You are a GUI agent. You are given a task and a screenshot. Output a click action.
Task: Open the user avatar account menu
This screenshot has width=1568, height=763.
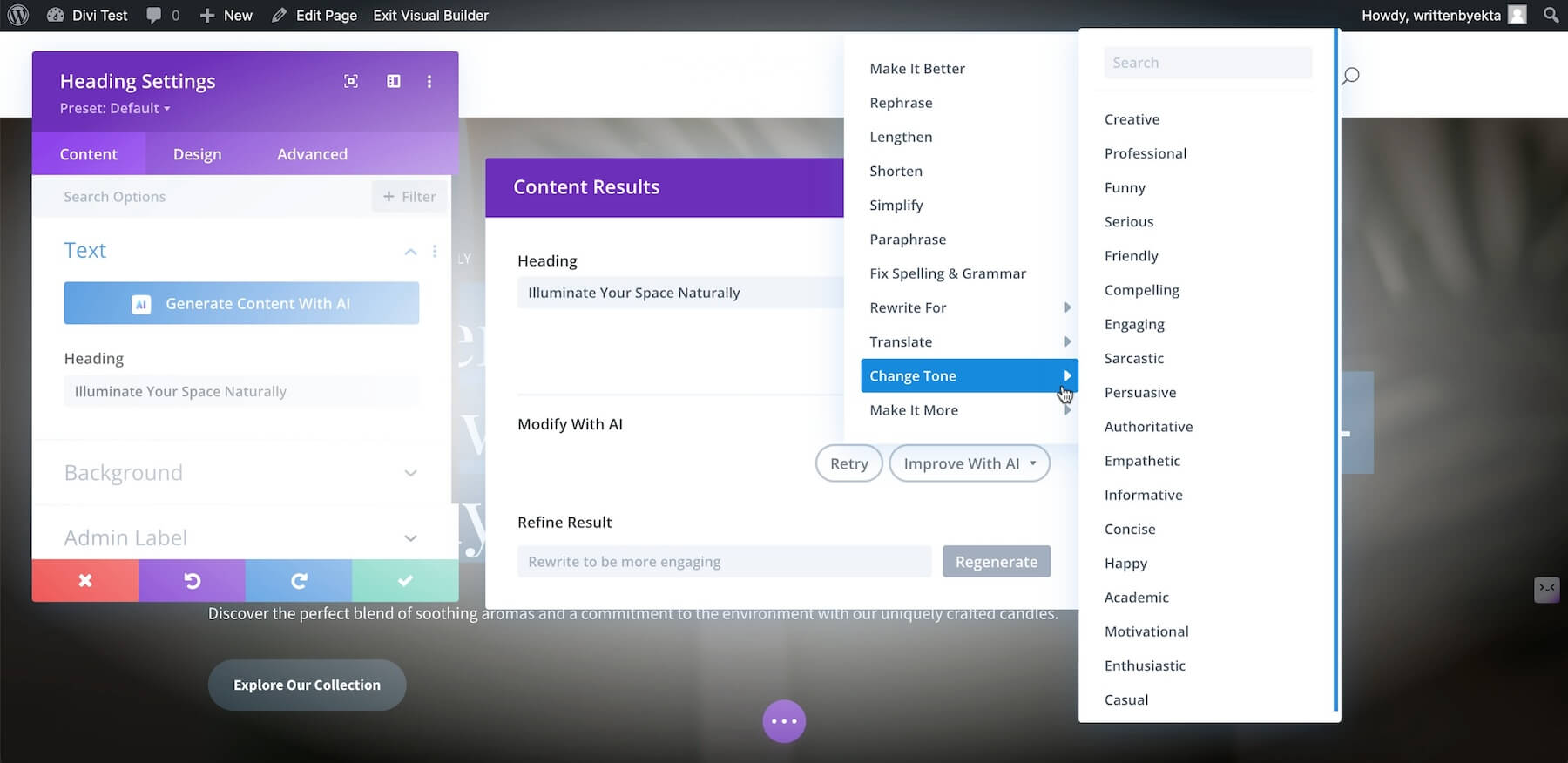pyautogui.click(x=1517, y=15)
